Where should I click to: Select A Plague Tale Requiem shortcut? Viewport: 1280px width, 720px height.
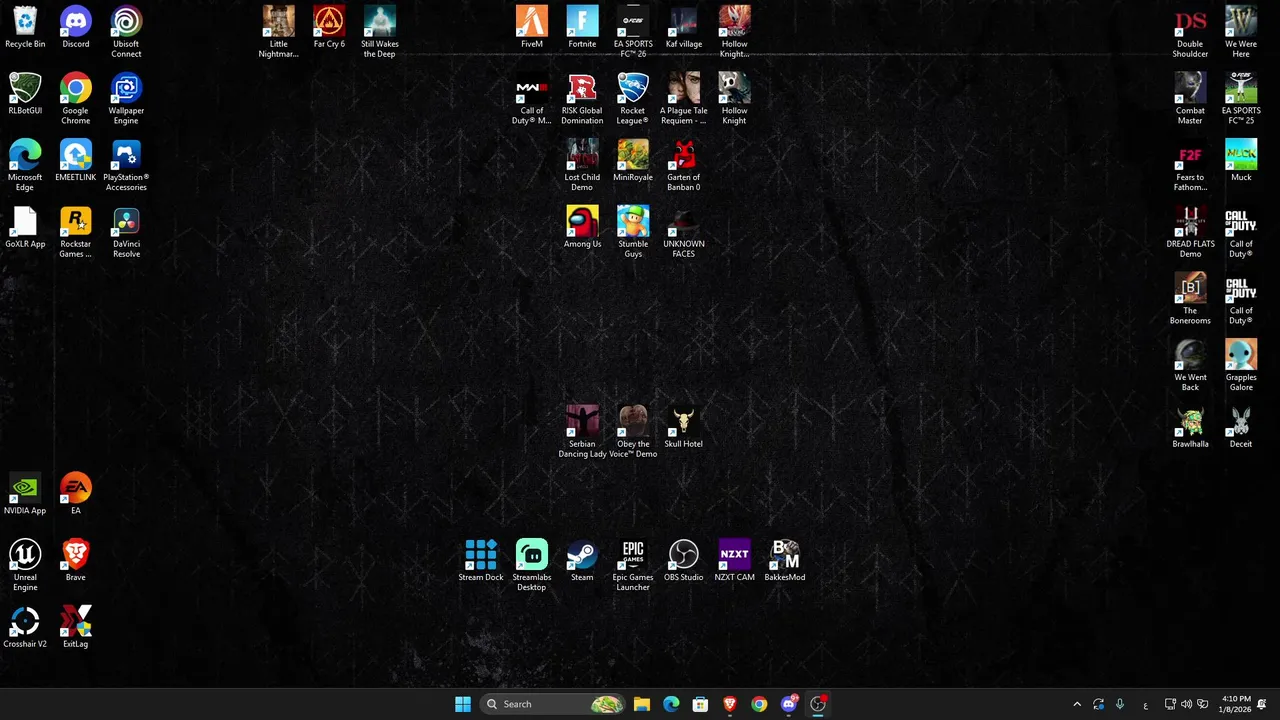(684, 99)
